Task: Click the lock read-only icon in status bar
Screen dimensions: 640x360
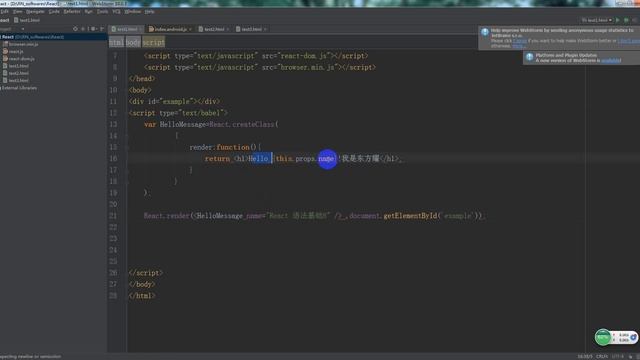Action: pyautogui.click(x=631, y=356)
